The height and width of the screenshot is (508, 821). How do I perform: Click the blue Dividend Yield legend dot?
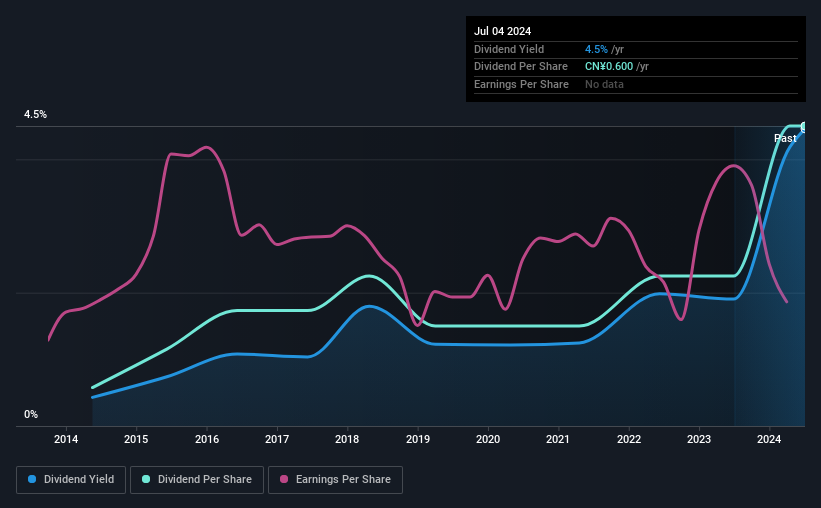tap(32, 479)
